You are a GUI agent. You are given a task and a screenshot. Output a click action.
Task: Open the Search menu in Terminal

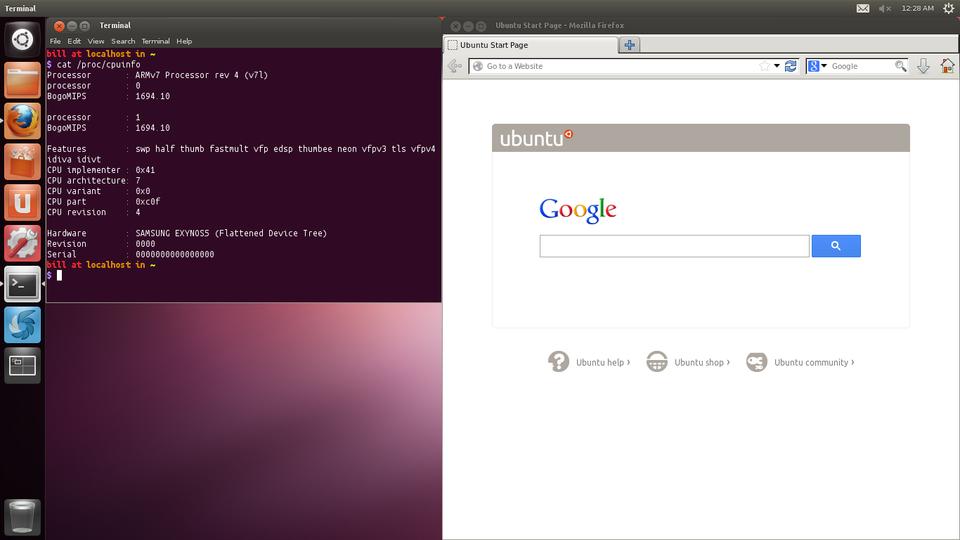(x=123, y=41)
